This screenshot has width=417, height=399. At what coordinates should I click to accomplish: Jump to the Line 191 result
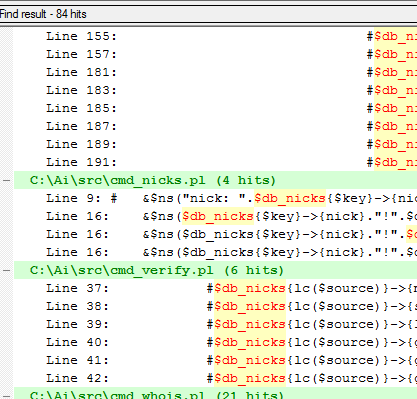pos(215,162)
